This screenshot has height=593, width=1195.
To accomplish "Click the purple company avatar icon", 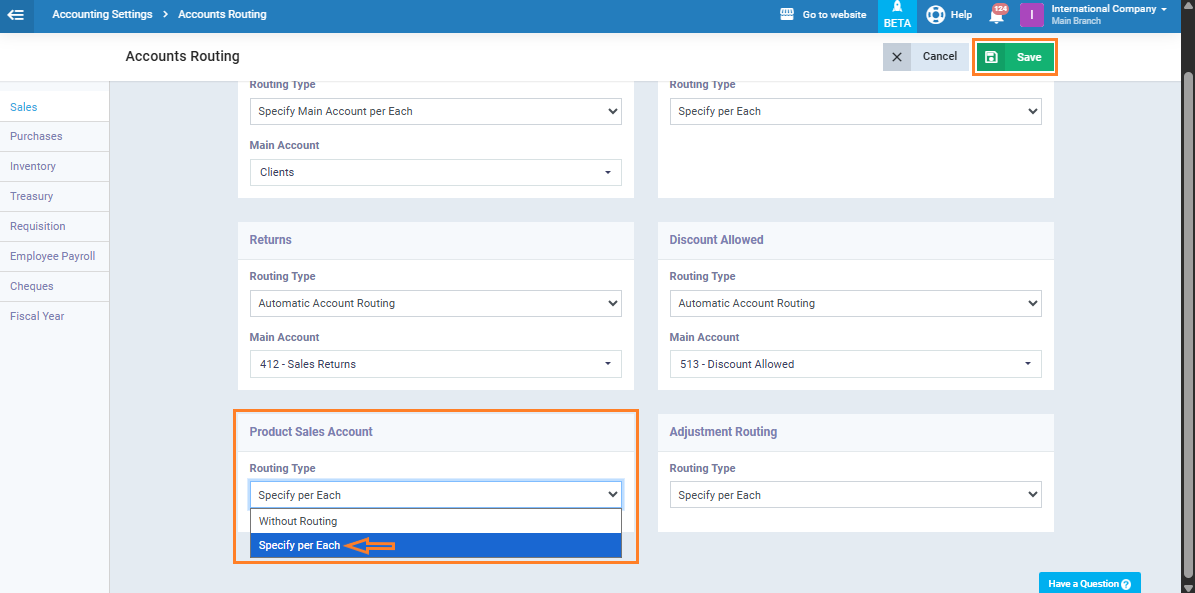I will pos(1031,15).
